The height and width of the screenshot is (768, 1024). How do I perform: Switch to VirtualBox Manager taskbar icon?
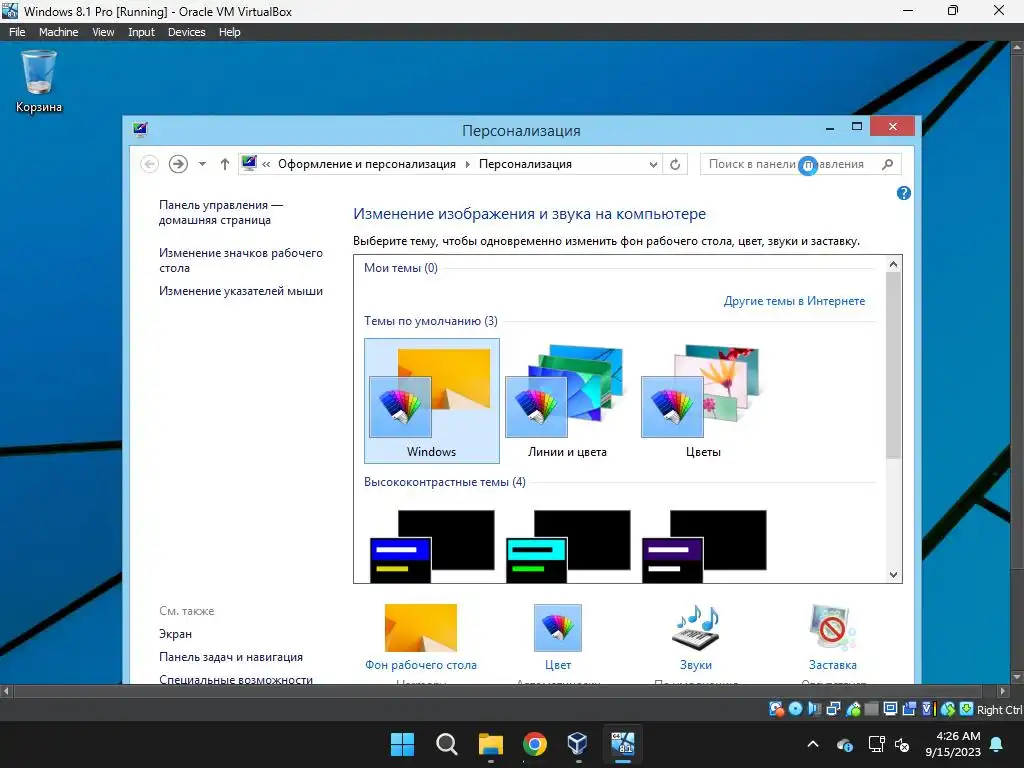coord(578,744)
